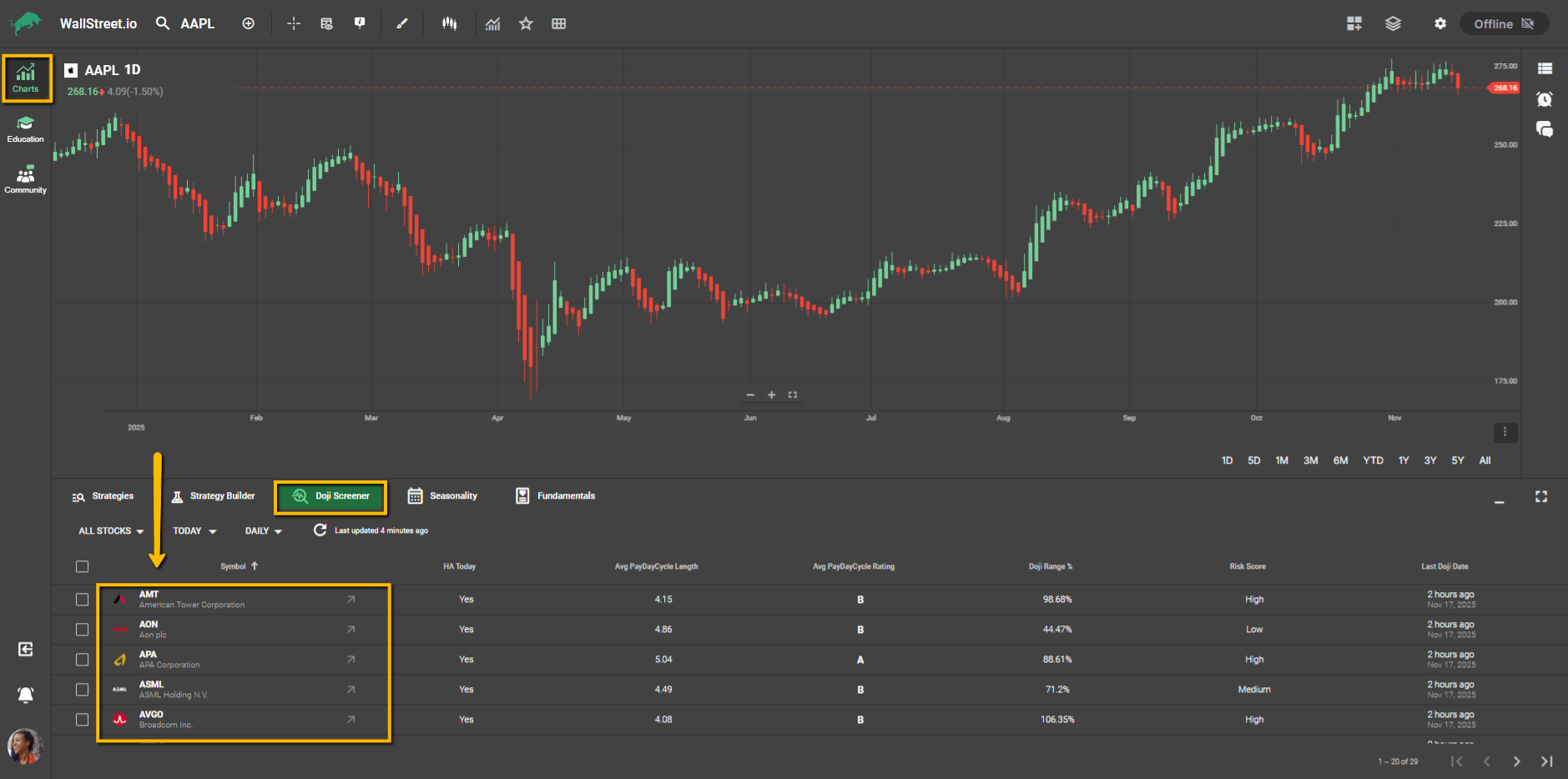Tick the checkbox for ASML row

click(82, 690)
